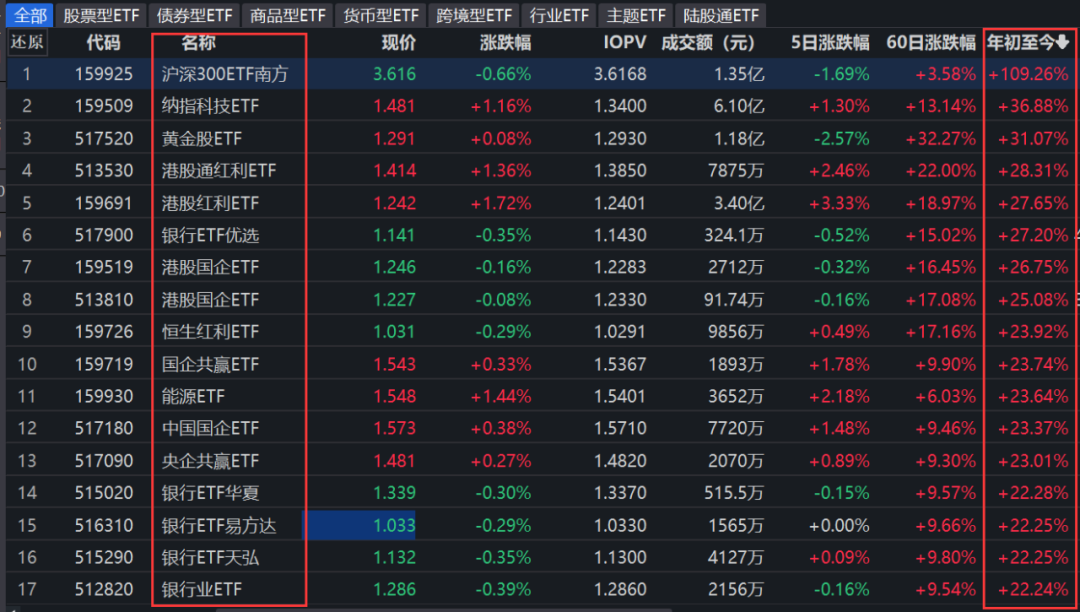Switch to the 股票型ETF tab
Image resolution: width=1080 pixels, height=612 pixels.
coord(102,15)
